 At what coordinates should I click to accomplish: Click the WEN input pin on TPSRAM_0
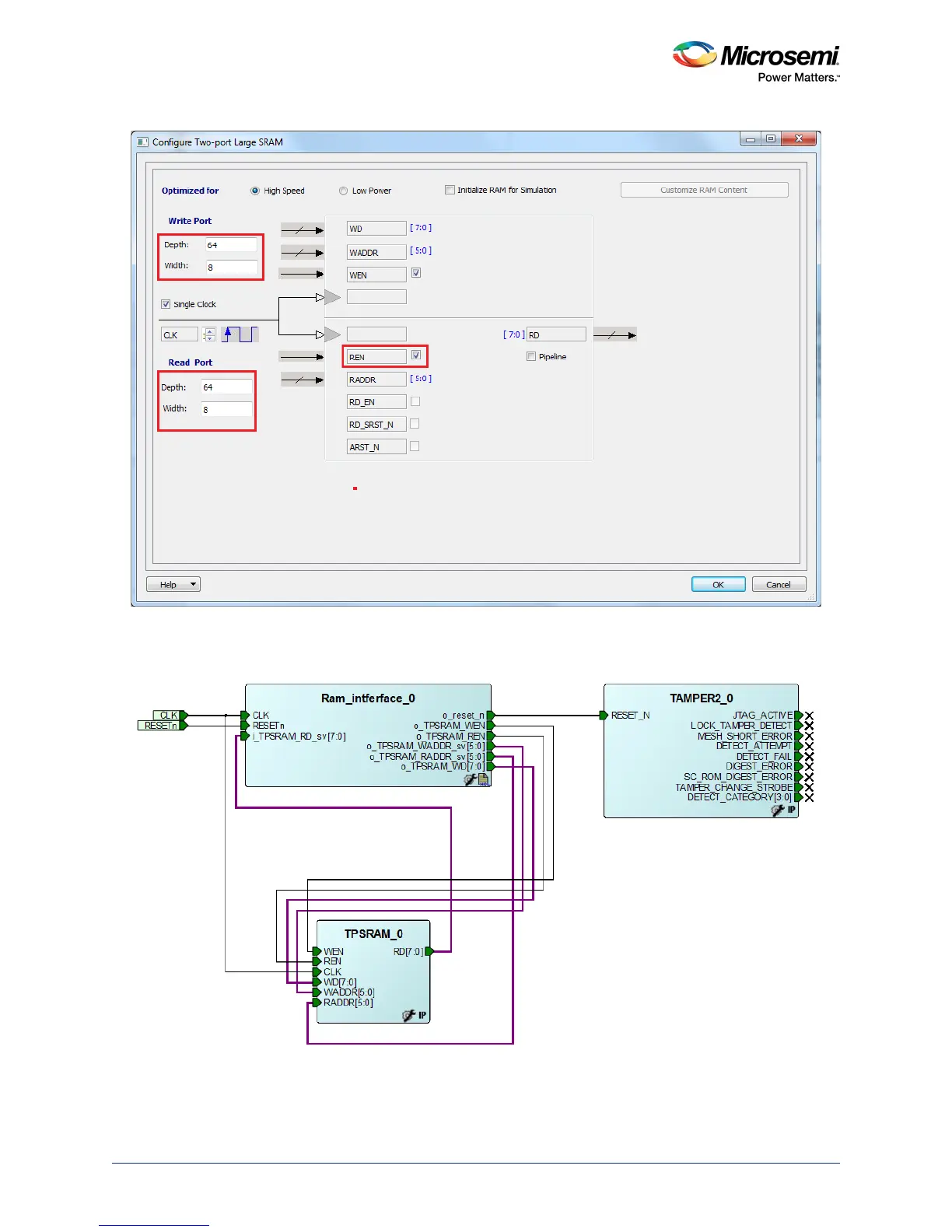[317, 951]
